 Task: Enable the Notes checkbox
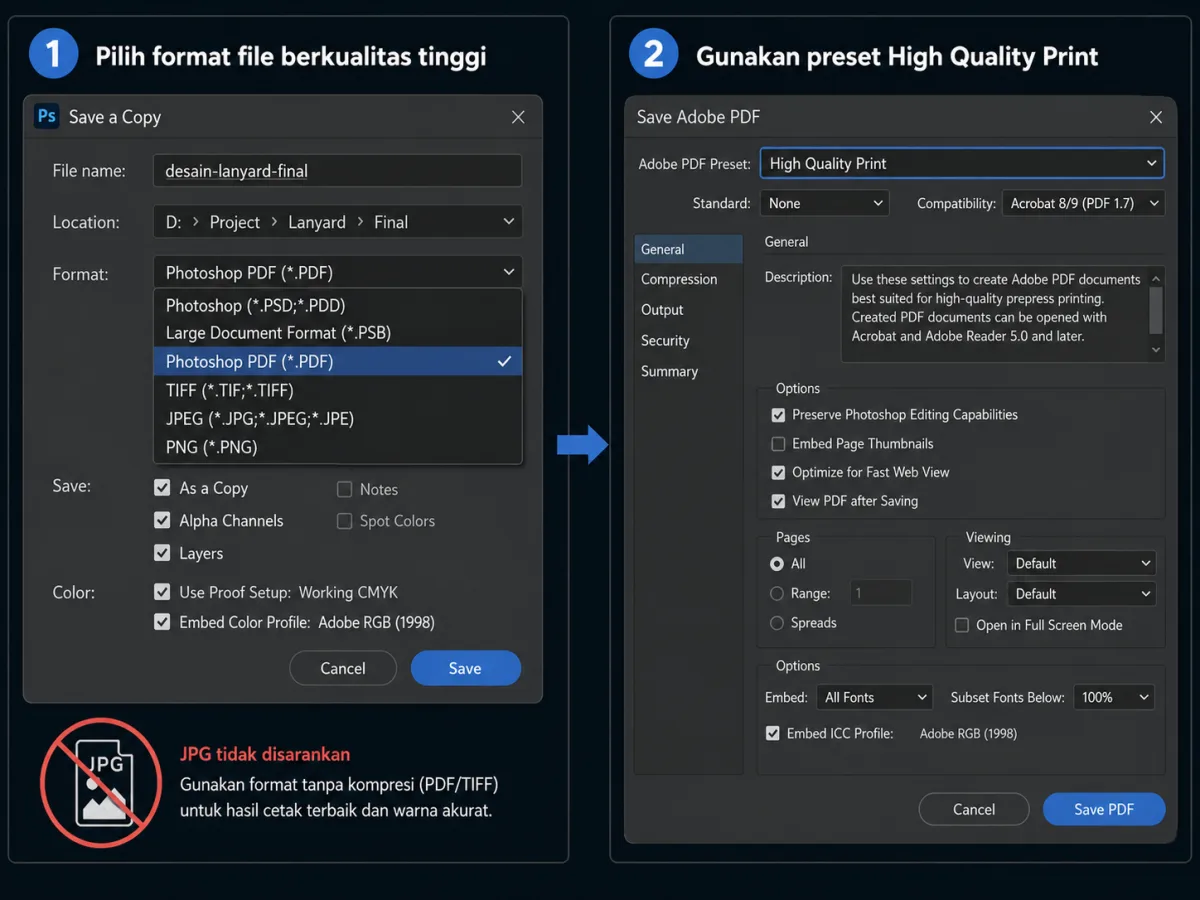(x=344, y=489)
